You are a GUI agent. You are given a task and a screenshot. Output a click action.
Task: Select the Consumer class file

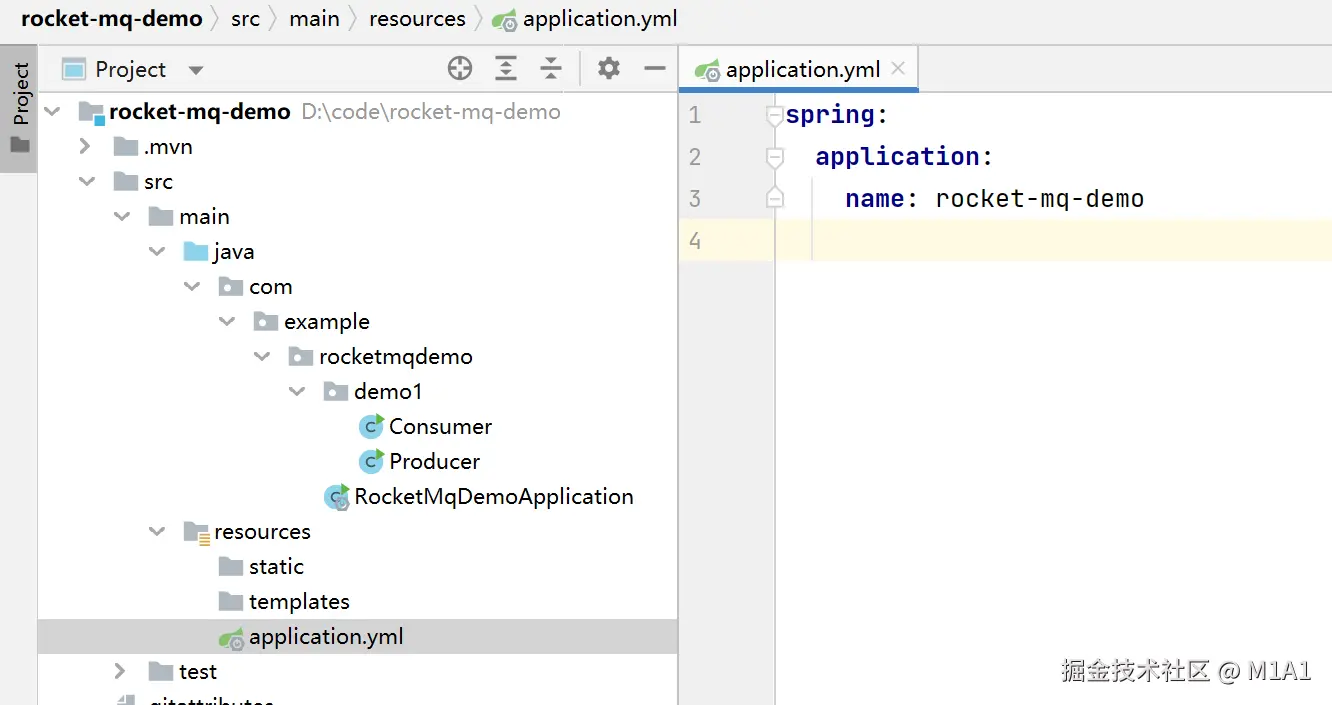pos(440,427)
